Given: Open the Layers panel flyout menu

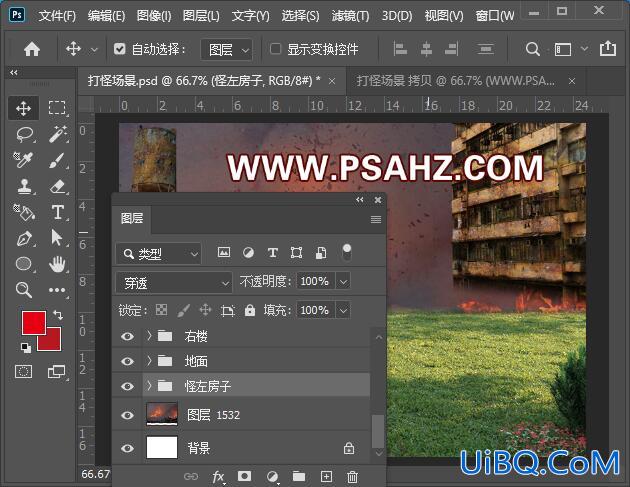Looking at the screenshot, I should tap(376, 219).
